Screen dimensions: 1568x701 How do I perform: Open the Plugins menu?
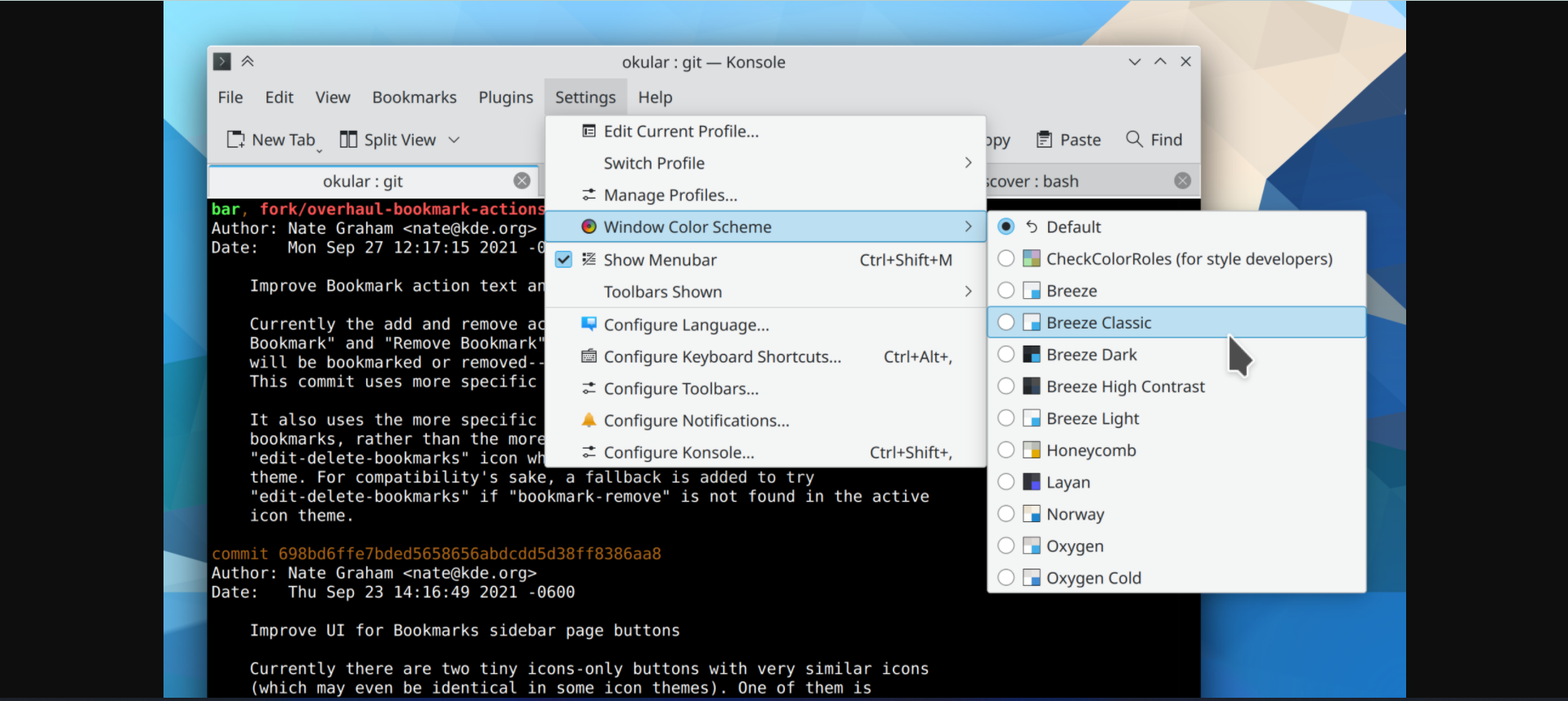tap(506, 97)
